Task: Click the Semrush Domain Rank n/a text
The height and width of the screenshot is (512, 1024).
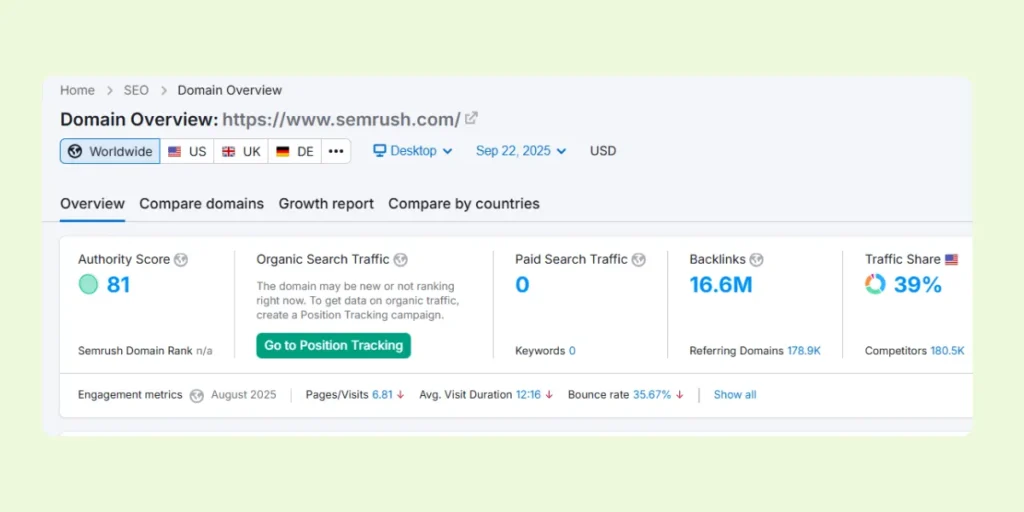Action: tap(145, 351)
